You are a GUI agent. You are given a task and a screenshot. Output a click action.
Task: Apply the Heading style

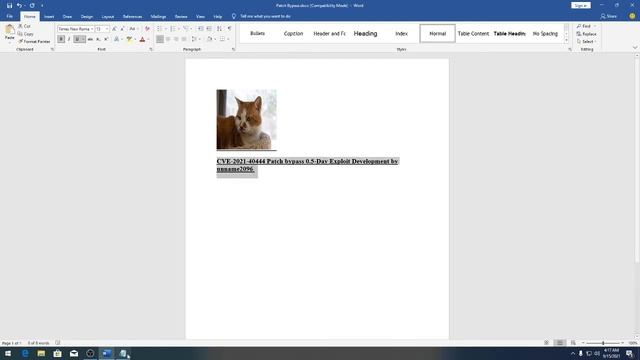pos(365,33)
